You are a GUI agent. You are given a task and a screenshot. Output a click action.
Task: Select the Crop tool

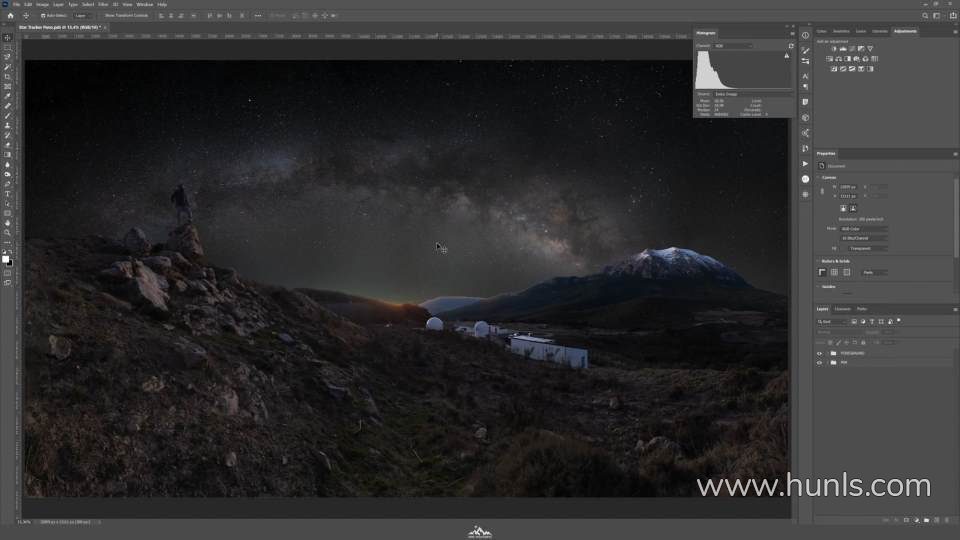click(x=7, y=77)
